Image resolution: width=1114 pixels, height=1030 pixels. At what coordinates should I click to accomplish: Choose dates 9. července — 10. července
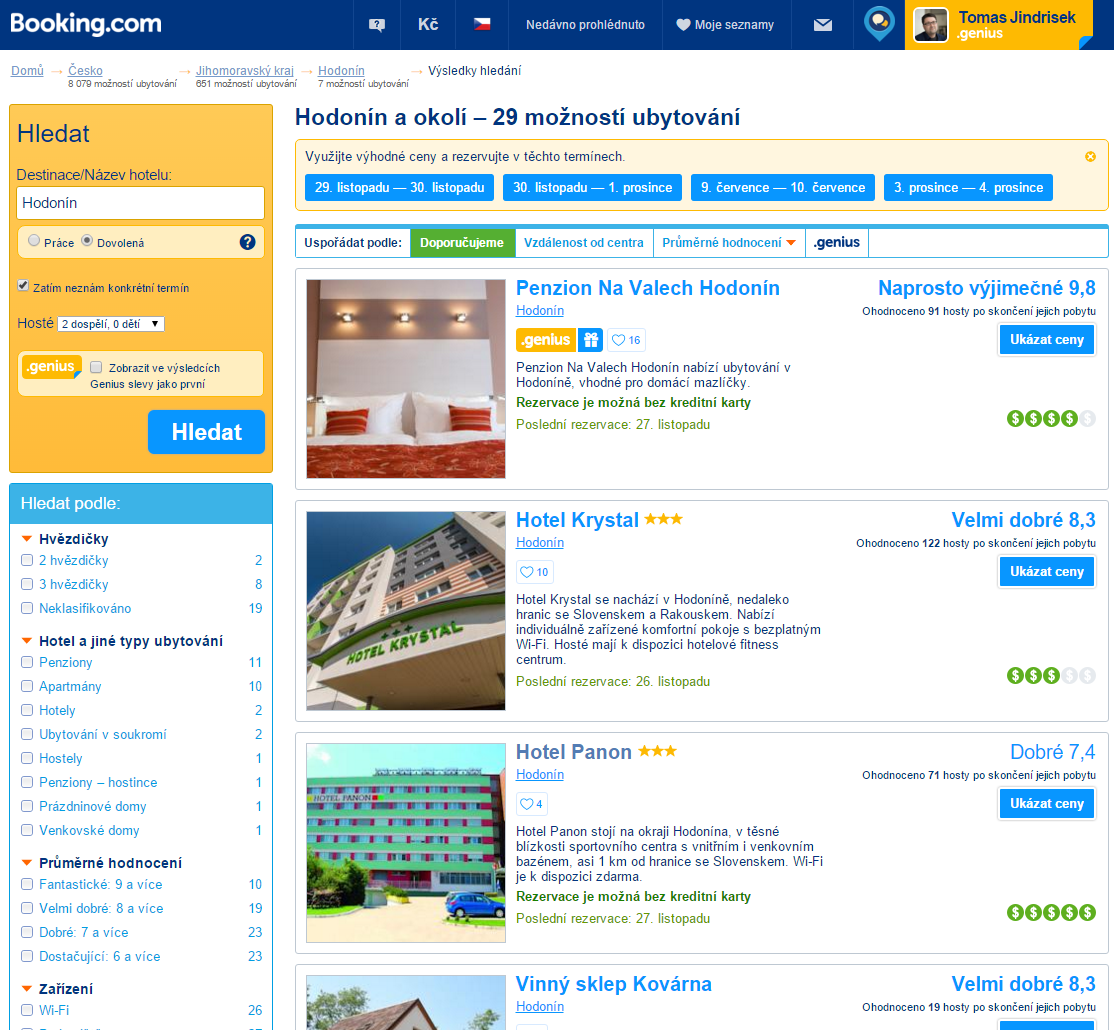tap(782, 188)
